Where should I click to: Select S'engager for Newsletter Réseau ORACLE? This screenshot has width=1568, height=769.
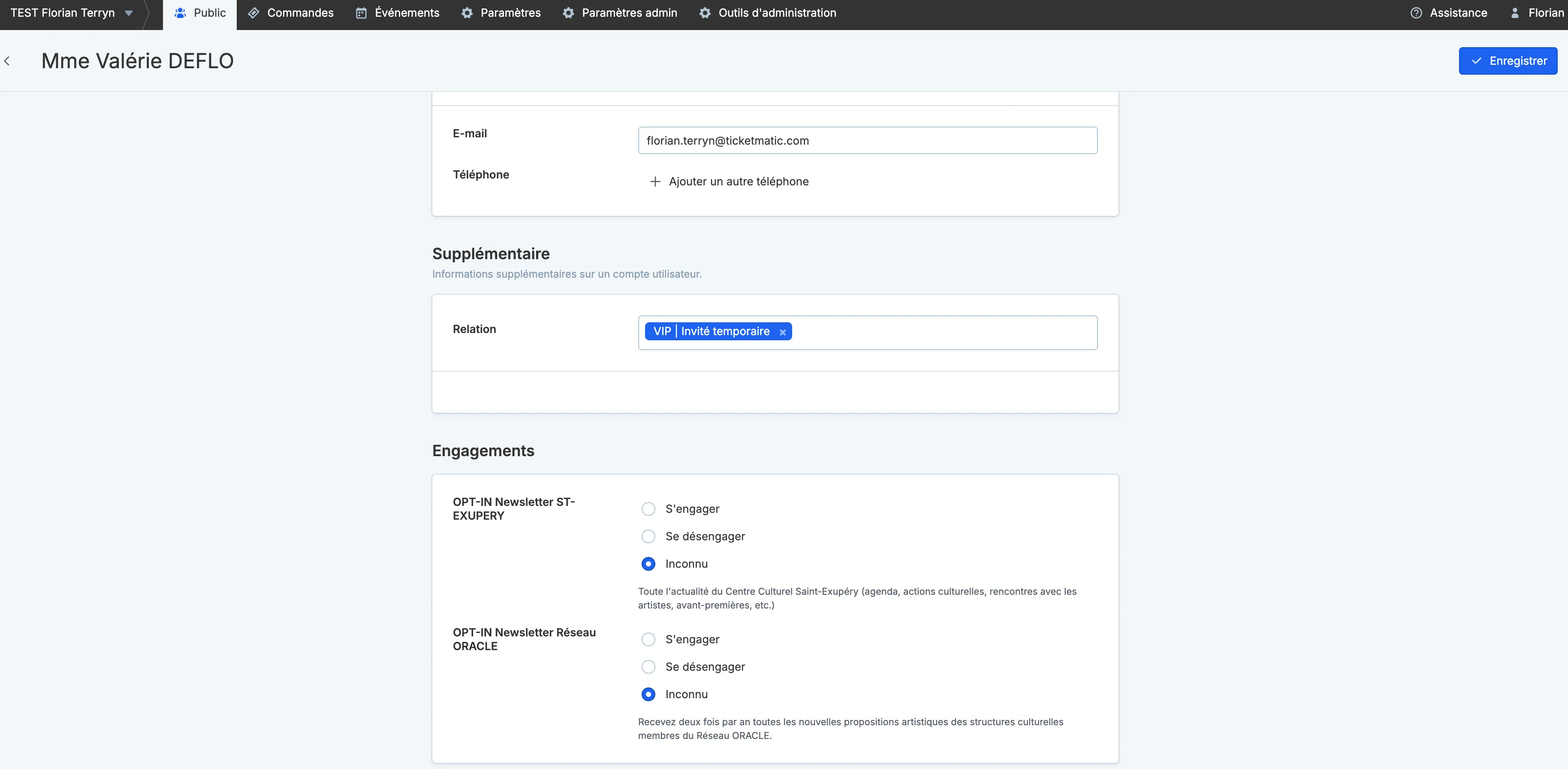pyautogui.click(x=648, y=639)
